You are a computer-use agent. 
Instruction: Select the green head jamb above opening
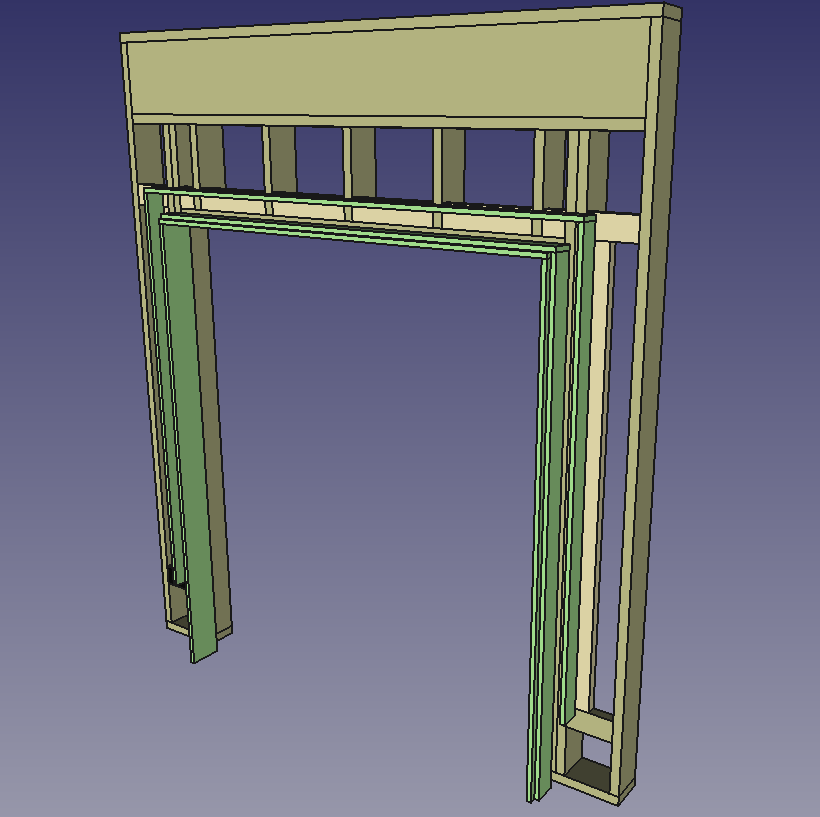pyautogui.click(x=361, y=234)
